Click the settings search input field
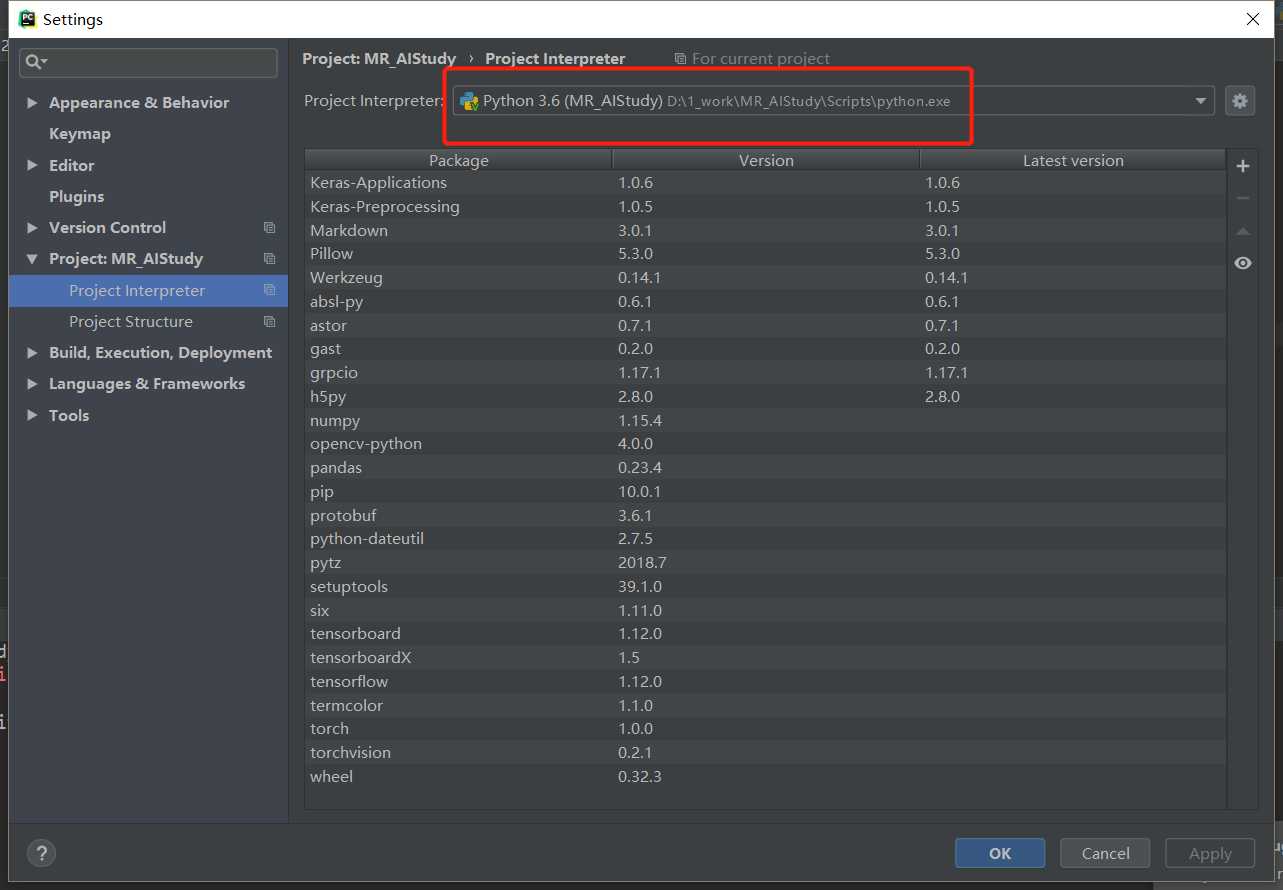 (x=148, y=62)
